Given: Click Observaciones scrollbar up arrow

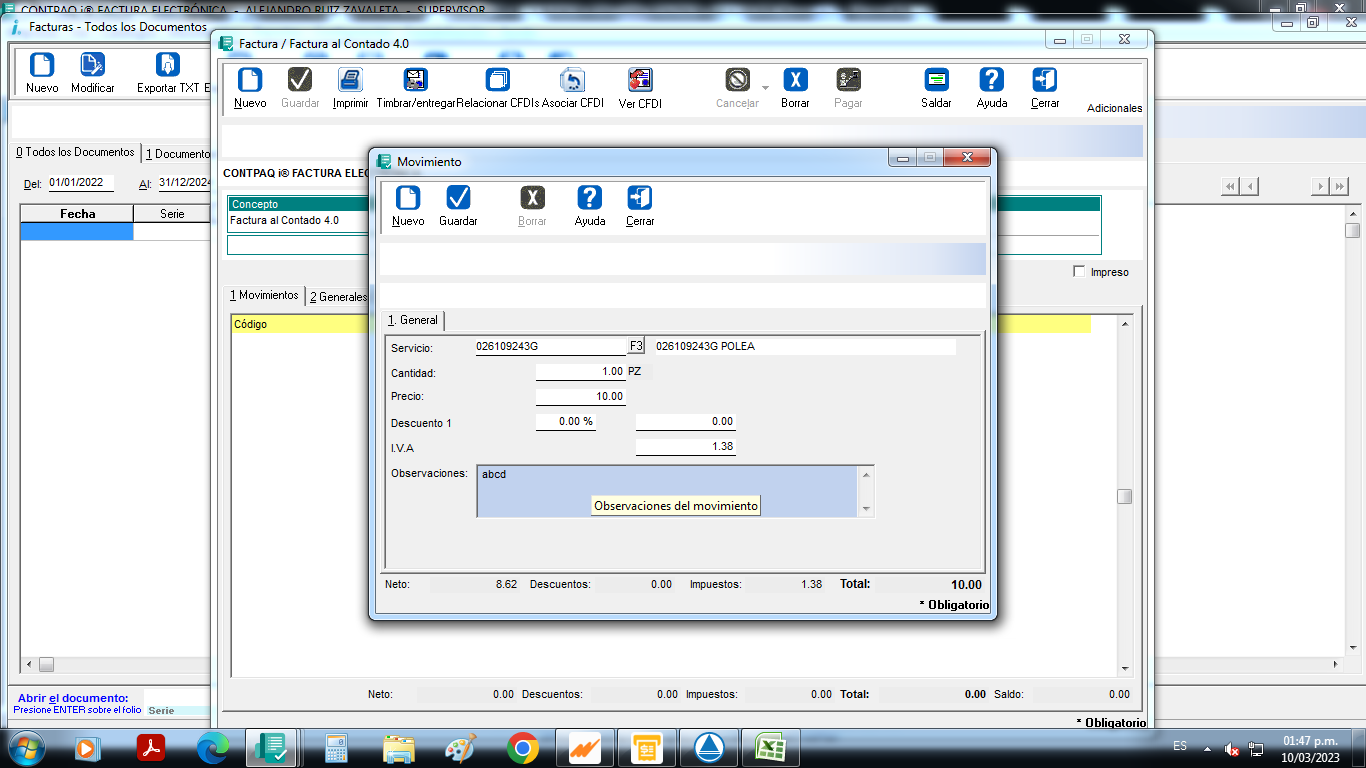Looking at the screenshot, I should coord(866,474).
